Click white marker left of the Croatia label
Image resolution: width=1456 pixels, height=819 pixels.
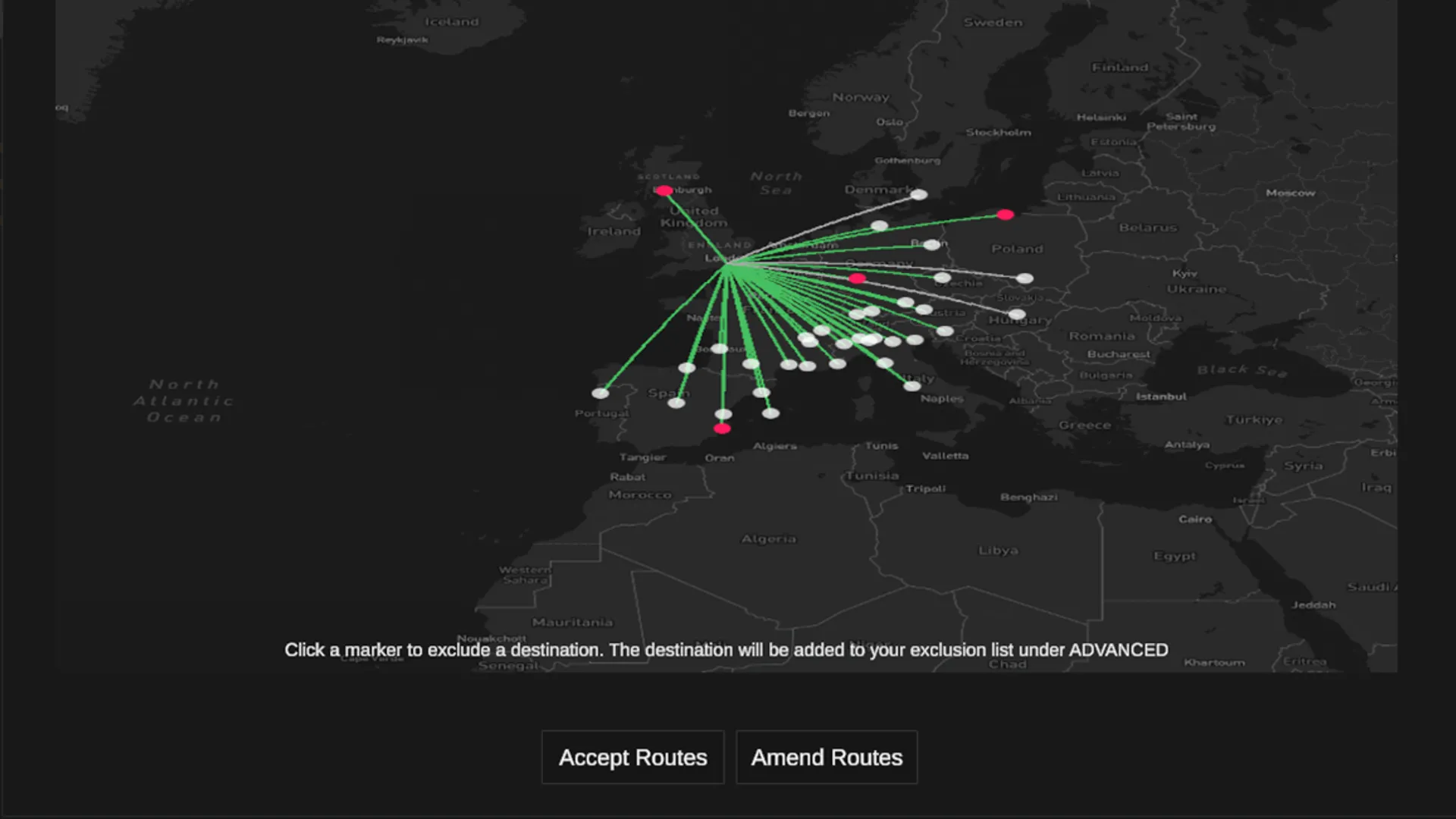(945, 331)
